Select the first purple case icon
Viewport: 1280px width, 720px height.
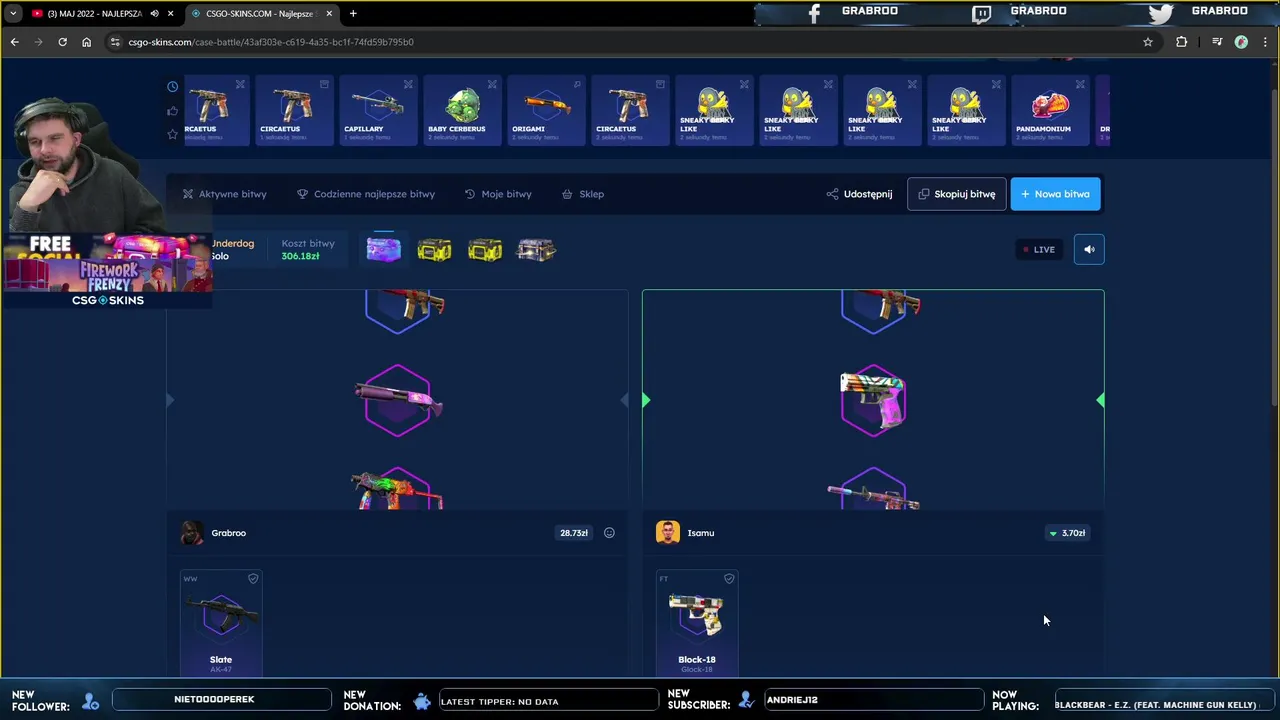coord(384,249)
